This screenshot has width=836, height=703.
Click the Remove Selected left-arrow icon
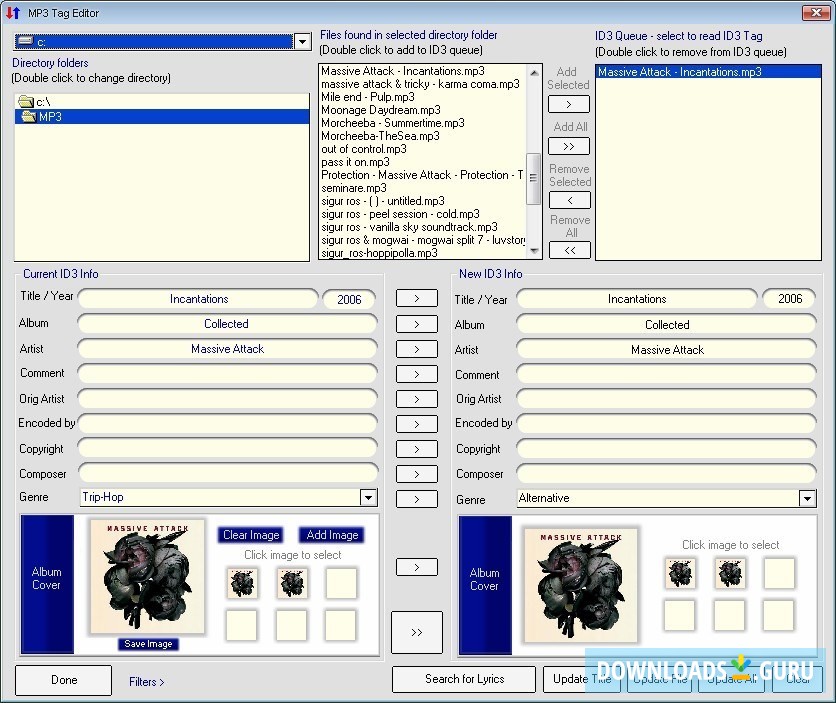coord(568,199)
